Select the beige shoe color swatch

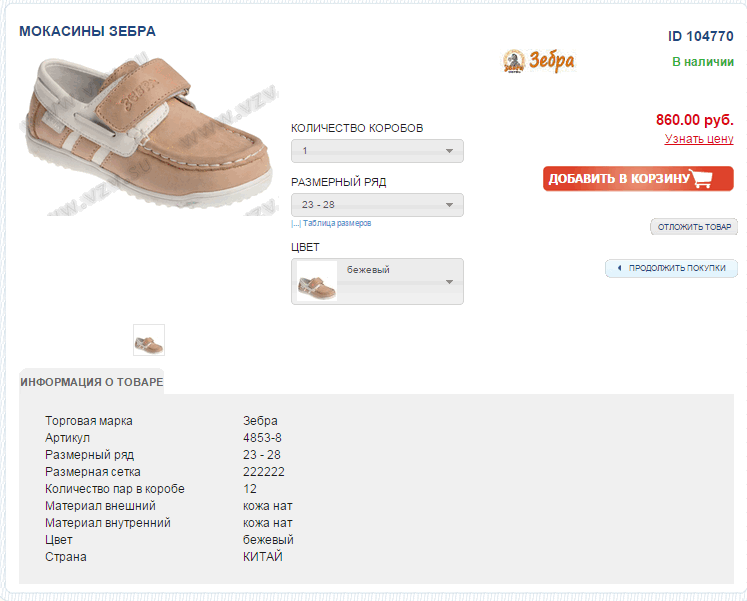pyautogui.click(x=317, y=281)
